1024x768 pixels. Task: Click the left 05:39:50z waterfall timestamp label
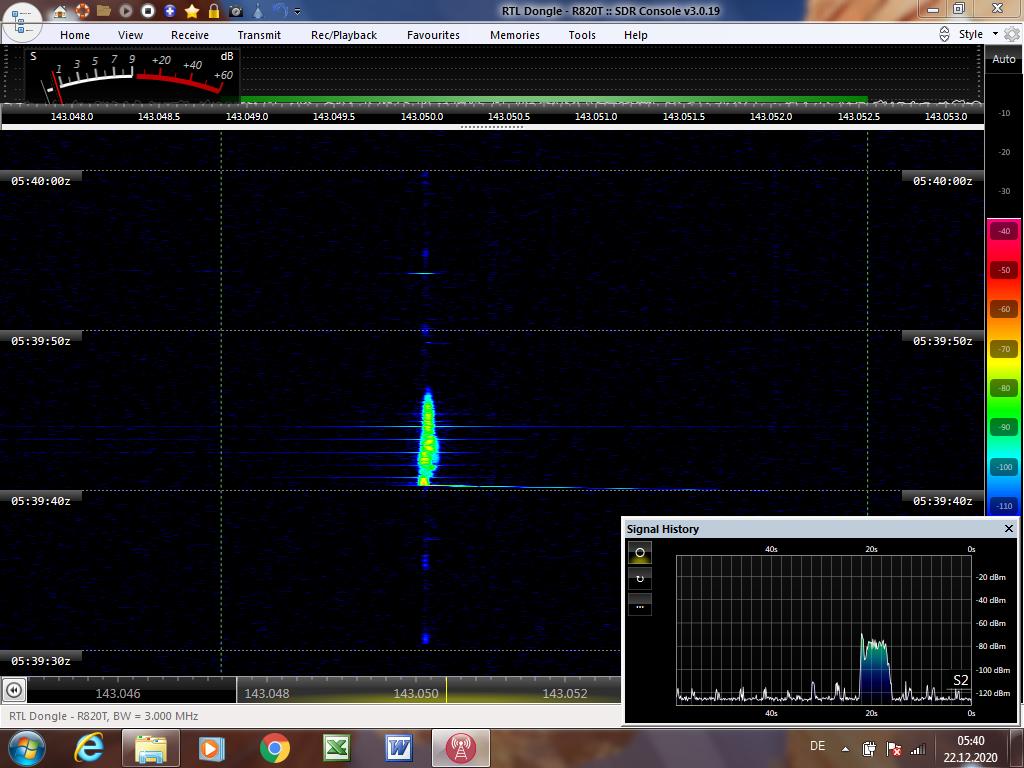coord(40,341)
